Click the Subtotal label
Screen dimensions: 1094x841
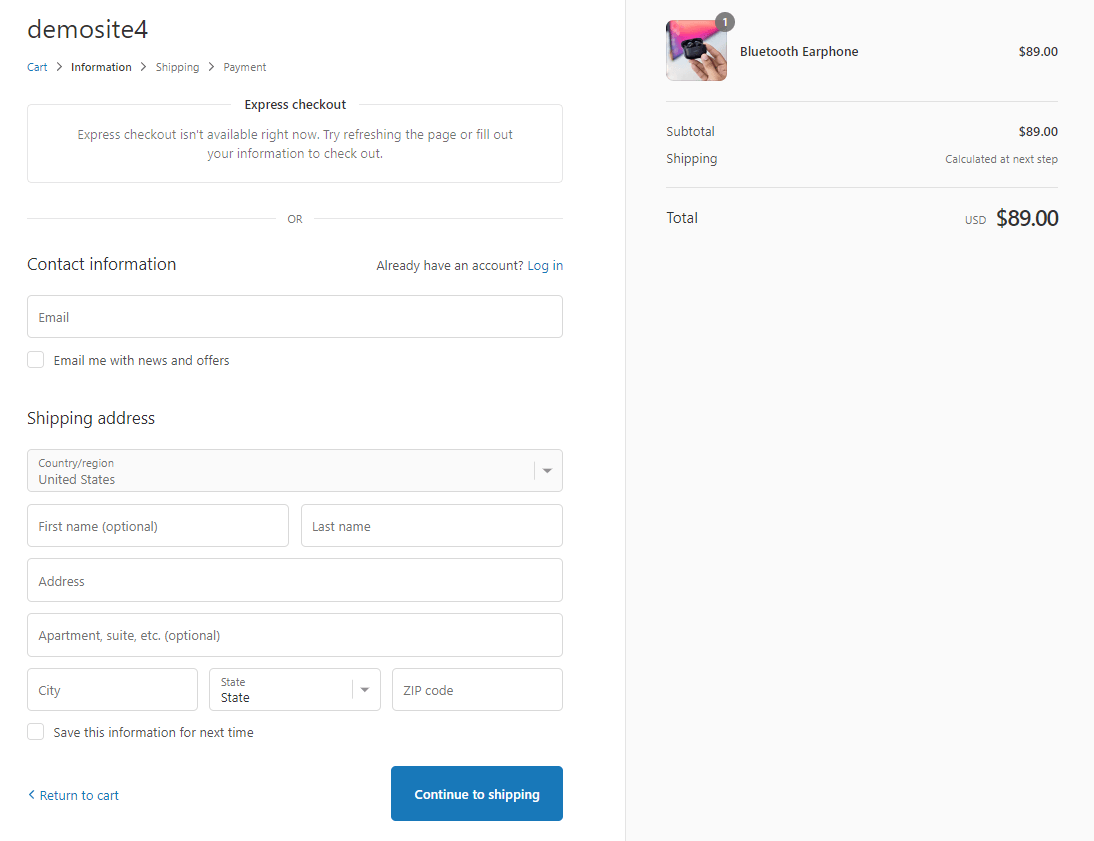click(x=690, y=131)
